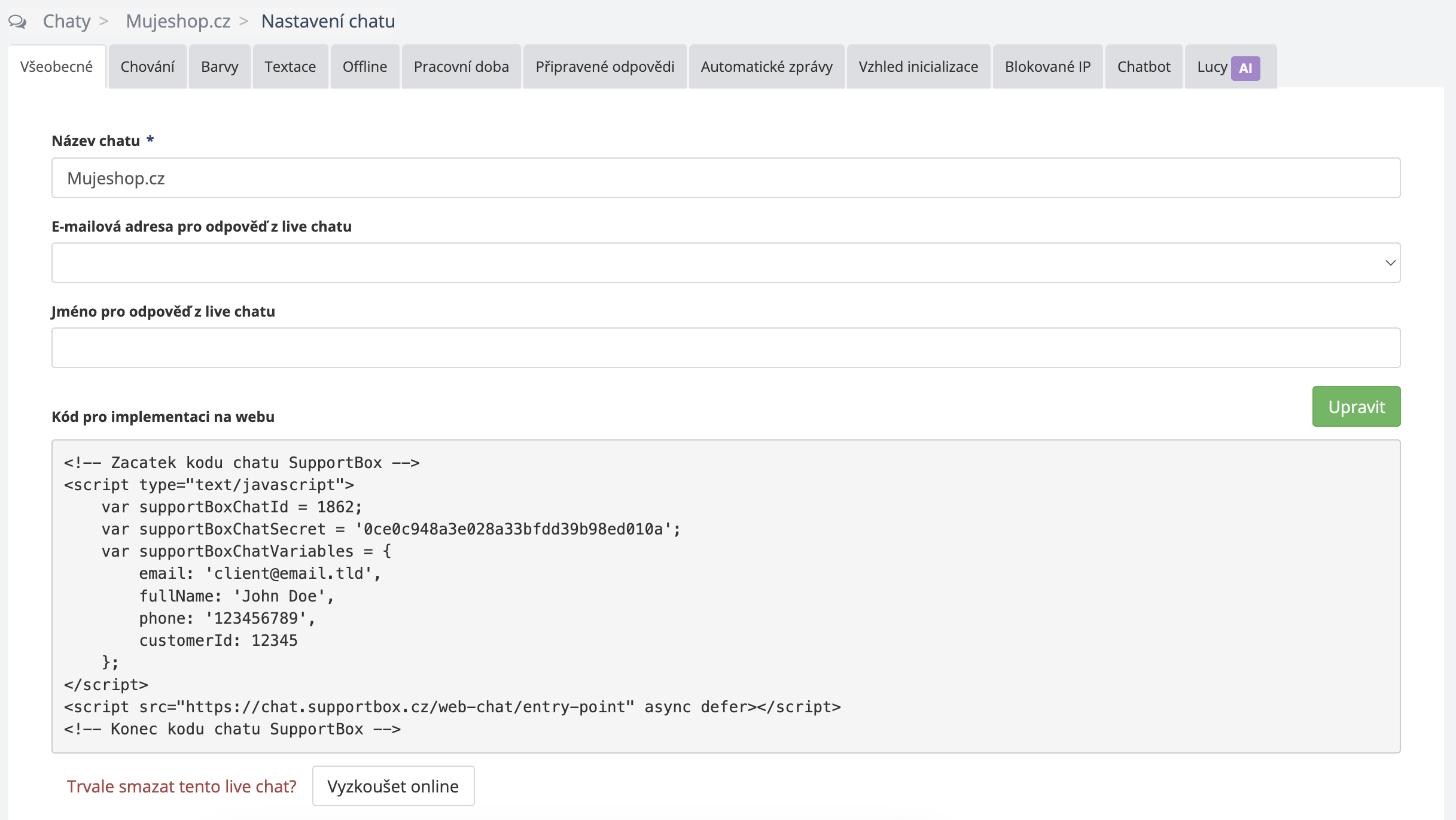The image size is (1456, 820).
Task: Click the customerId: 12345 code line
Action: (218, 640)
